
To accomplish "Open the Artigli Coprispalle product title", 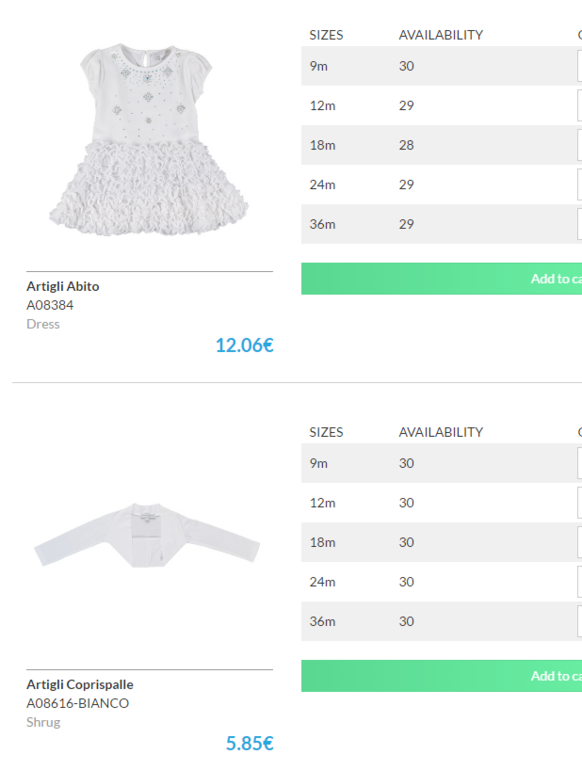I will (x=80, y=684).
